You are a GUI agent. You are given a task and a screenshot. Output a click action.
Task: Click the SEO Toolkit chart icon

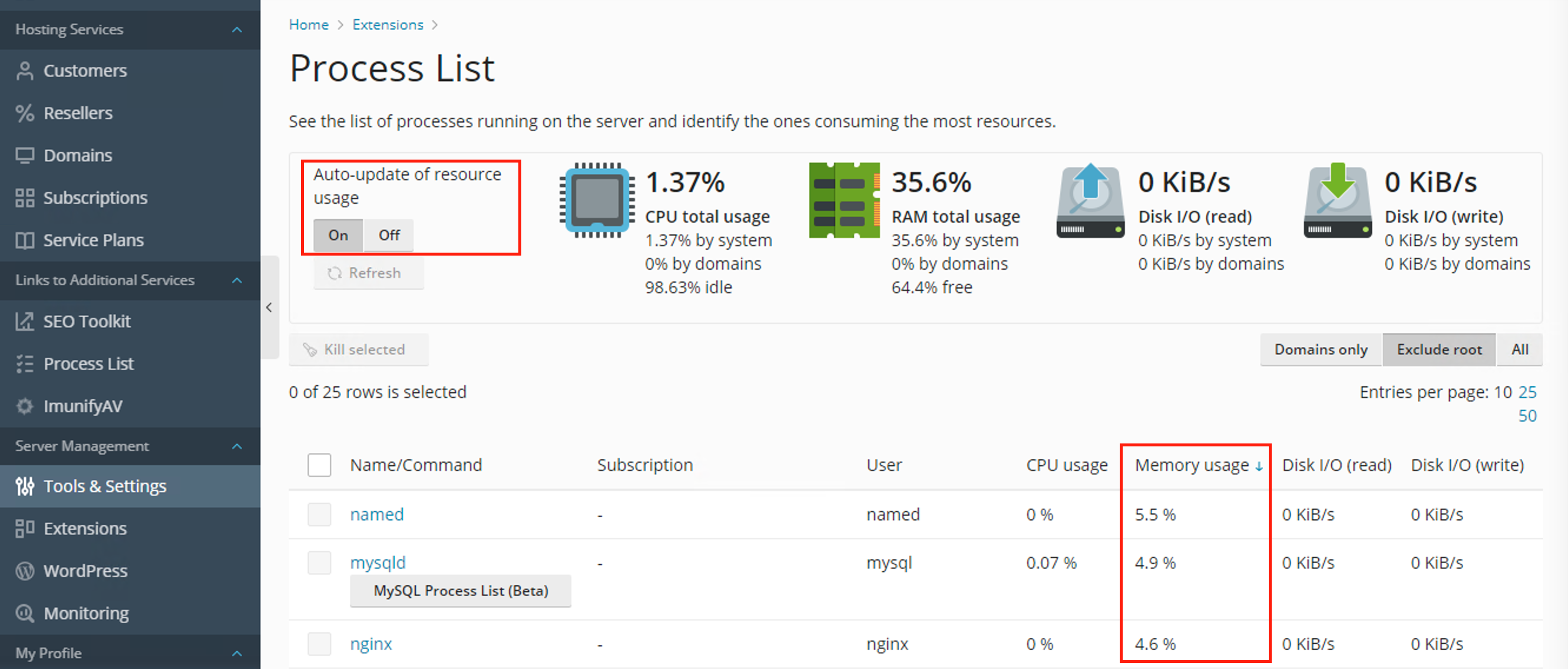(x=25, y=322)
